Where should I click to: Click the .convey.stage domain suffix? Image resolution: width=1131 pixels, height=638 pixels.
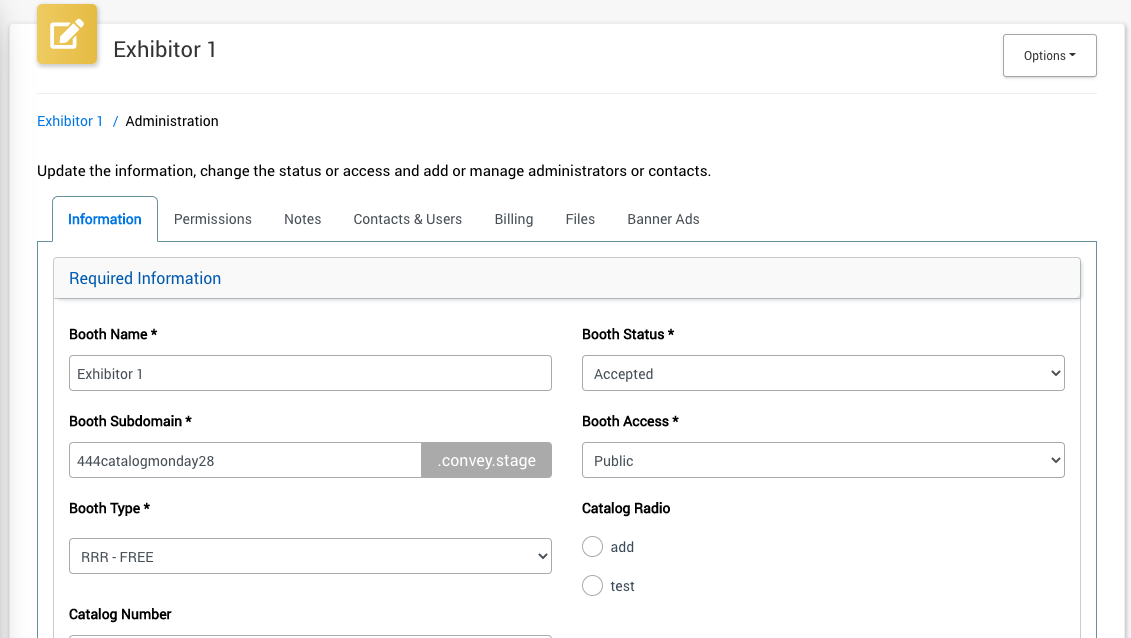[x=487, y=460]
